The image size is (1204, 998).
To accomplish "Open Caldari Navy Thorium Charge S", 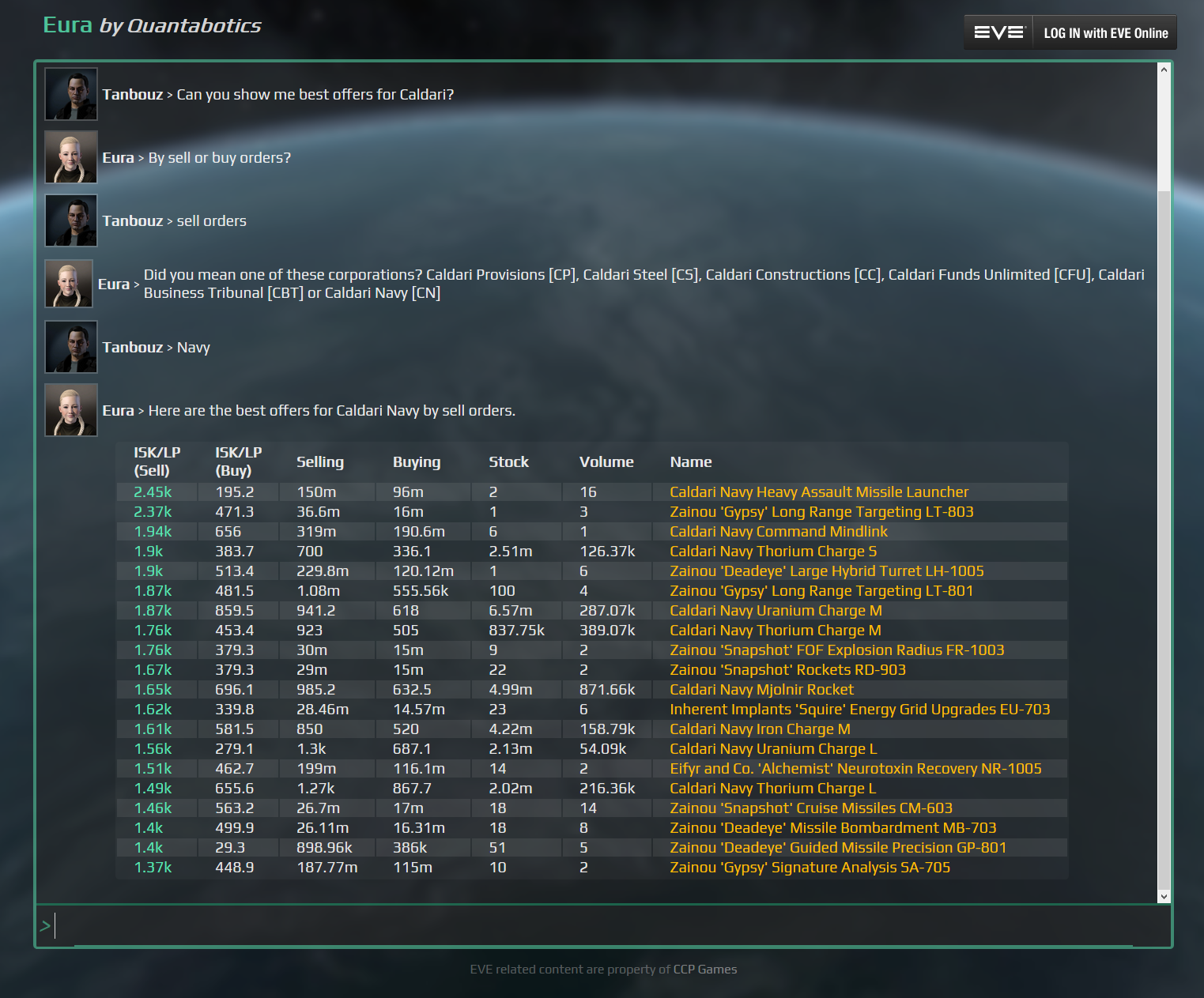I will point(773,551).
